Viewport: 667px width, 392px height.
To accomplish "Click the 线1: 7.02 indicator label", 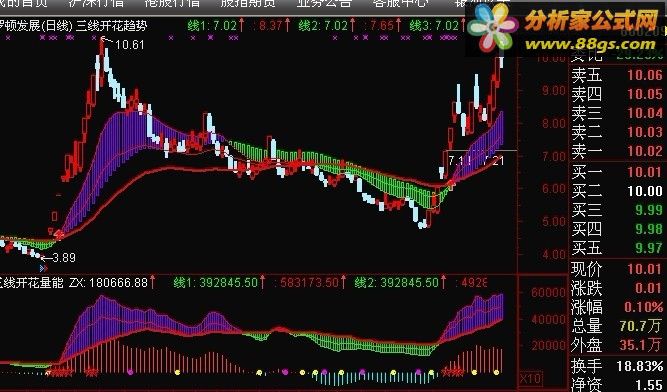I will point(212,26).
